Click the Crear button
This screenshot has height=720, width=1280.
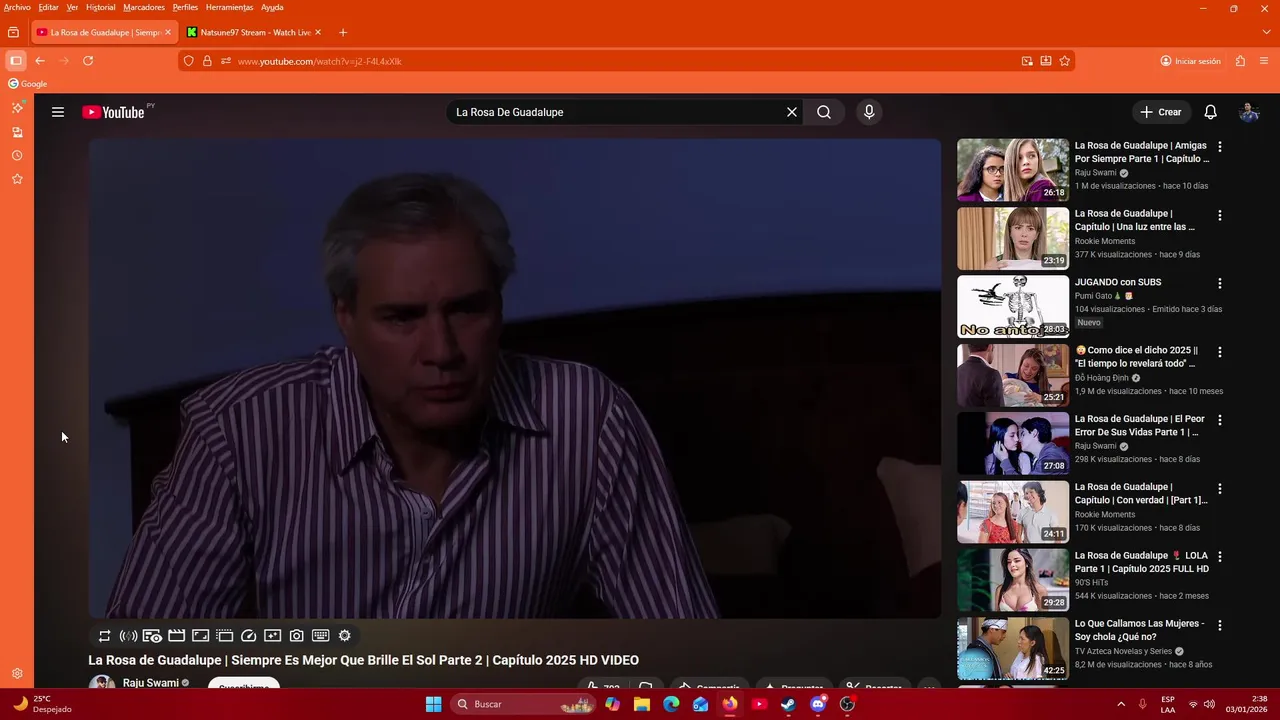(x=1161, y=112)
